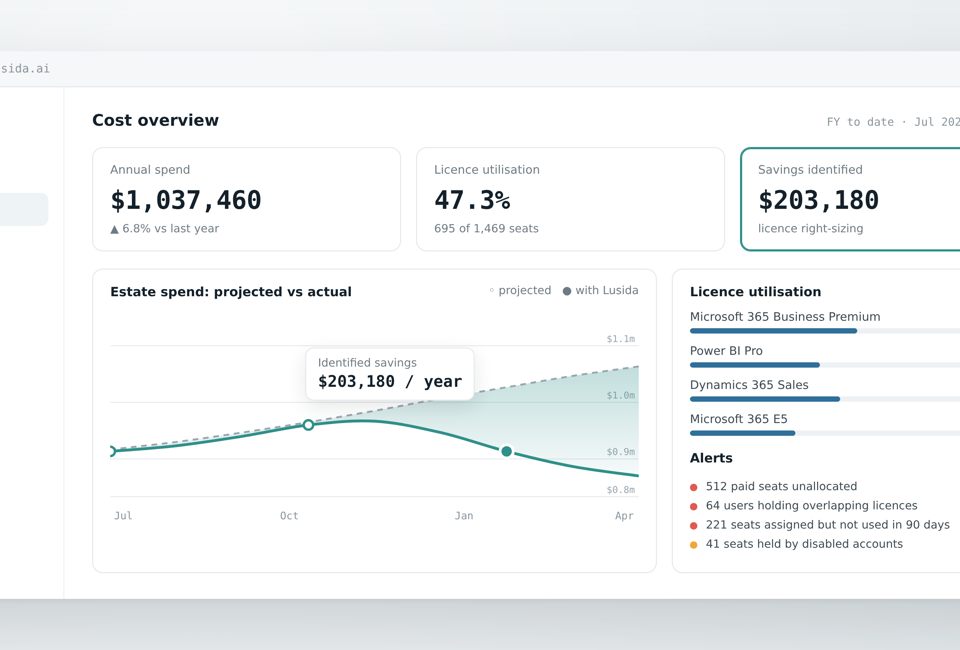Click the "licence right-sizing" caption
This screenshot has height=650, width=960.
tap(811, 228)
